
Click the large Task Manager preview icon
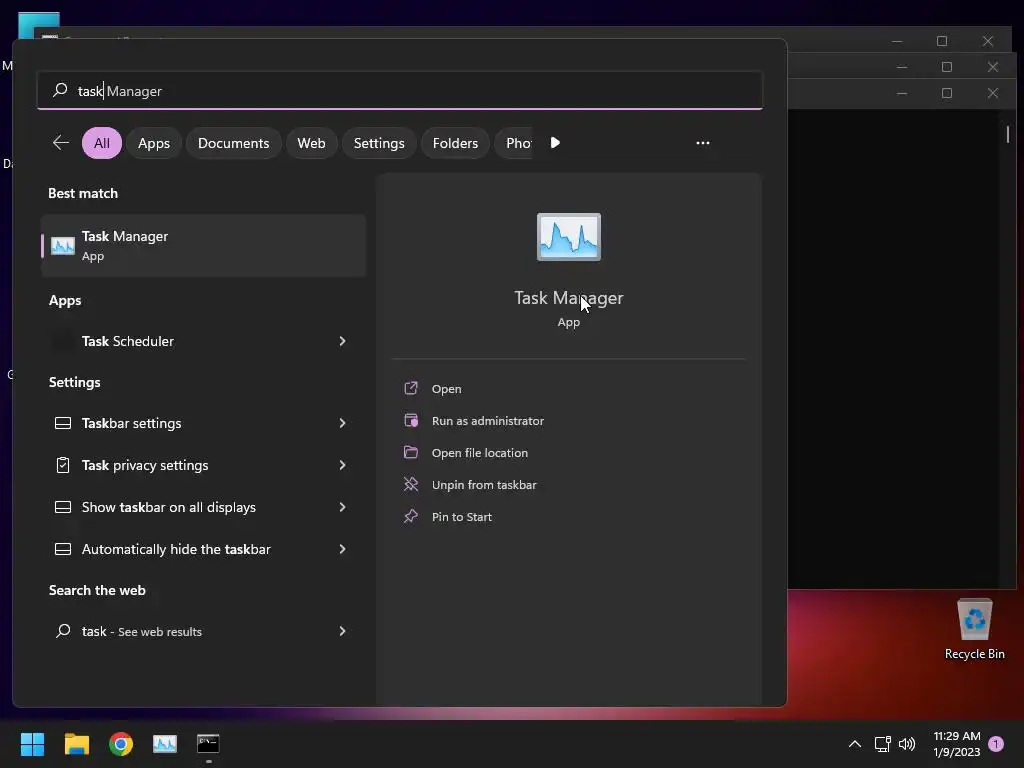point(568,237)
